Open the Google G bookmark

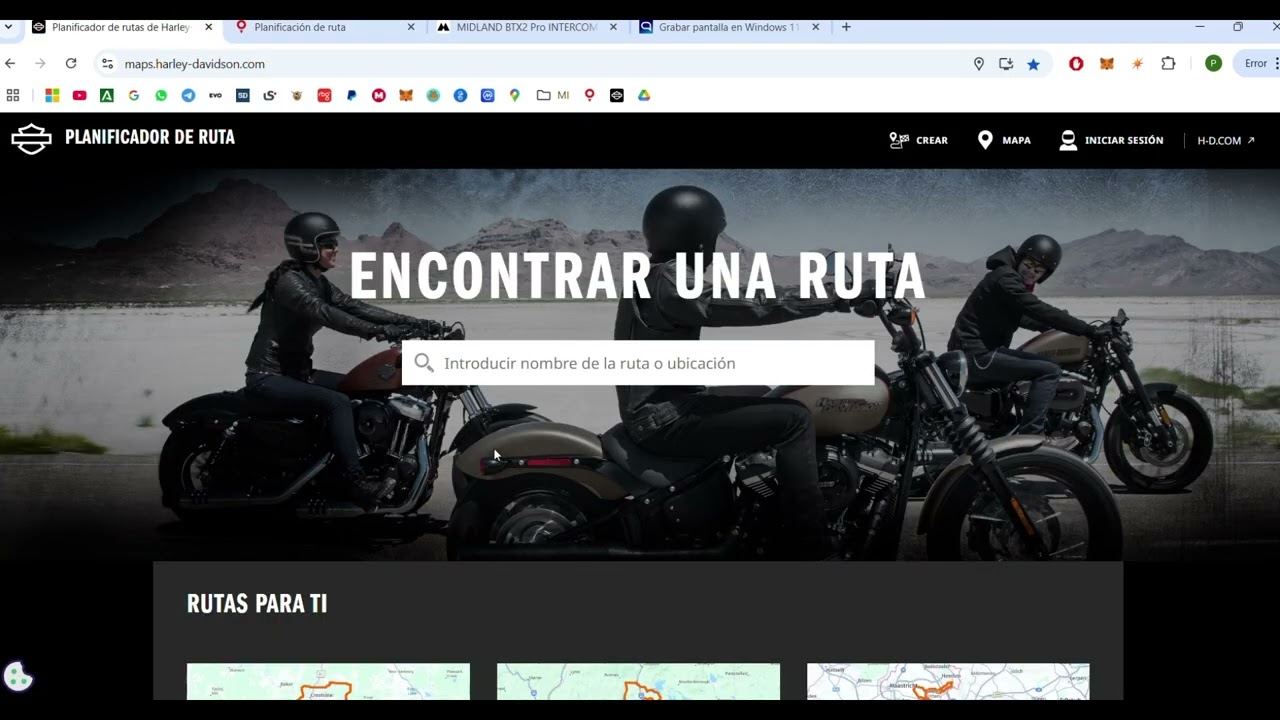[x=134, y=95]
